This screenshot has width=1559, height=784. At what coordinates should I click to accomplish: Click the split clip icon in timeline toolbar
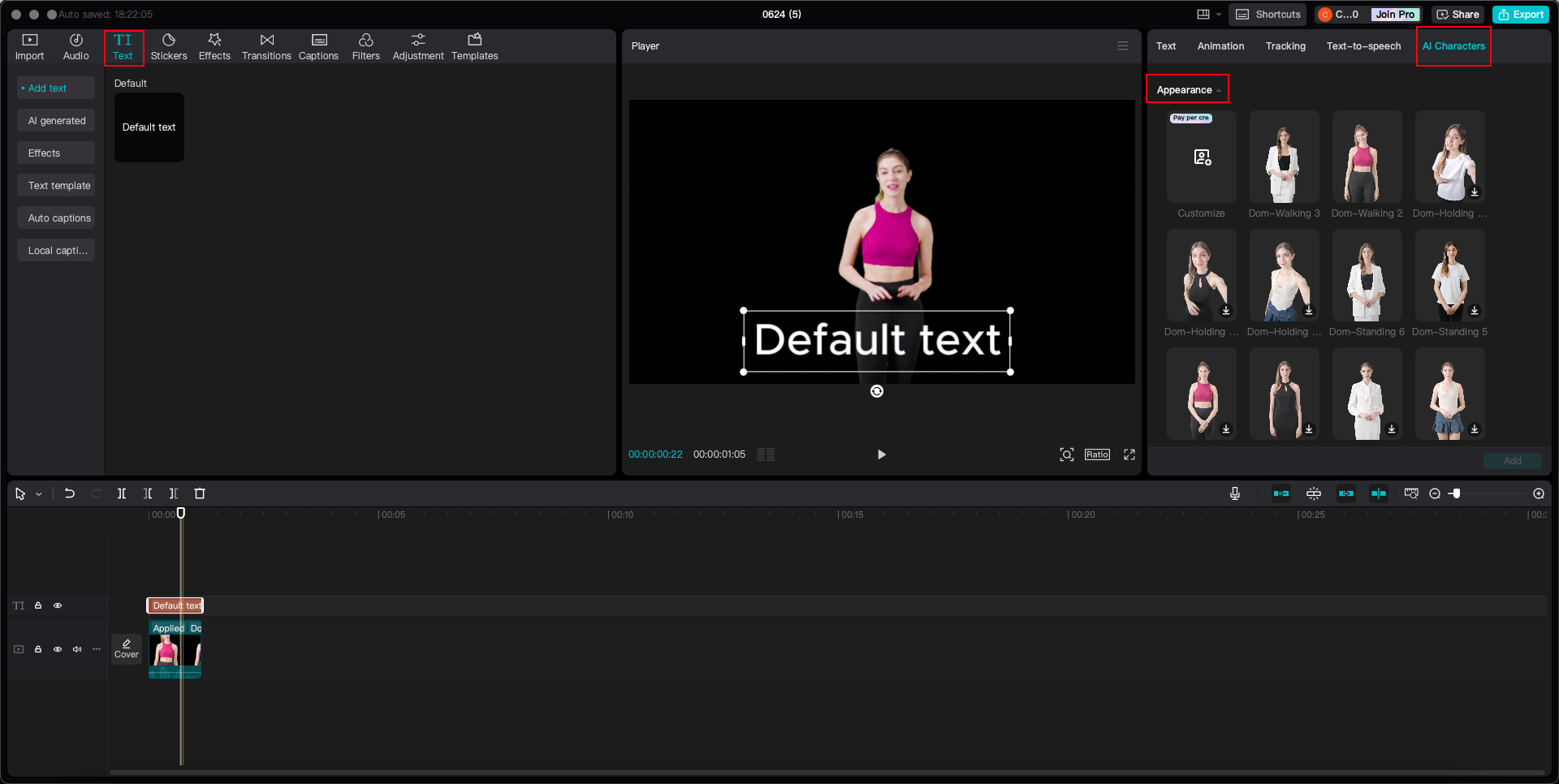click(x=122, y=493)
